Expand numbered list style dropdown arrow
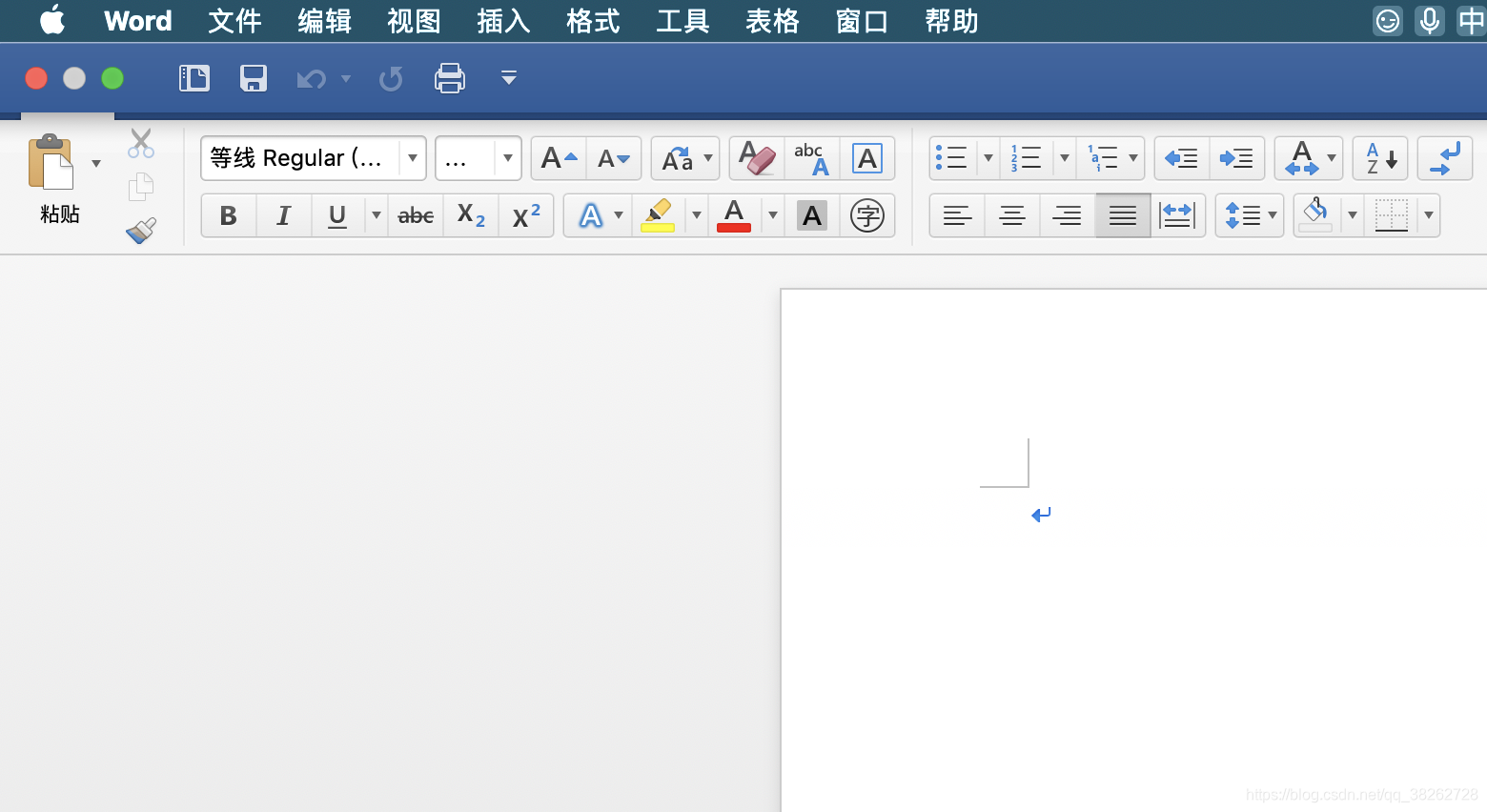 [x=1065, y=158]
